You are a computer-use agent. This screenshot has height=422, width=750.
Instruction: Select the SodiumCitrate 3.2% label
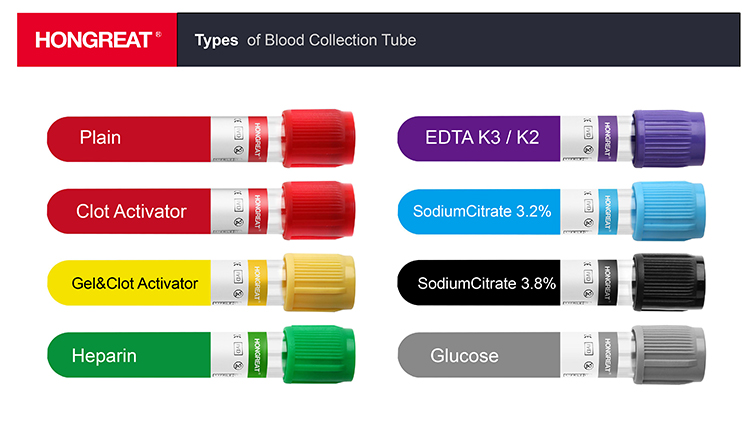484,211
